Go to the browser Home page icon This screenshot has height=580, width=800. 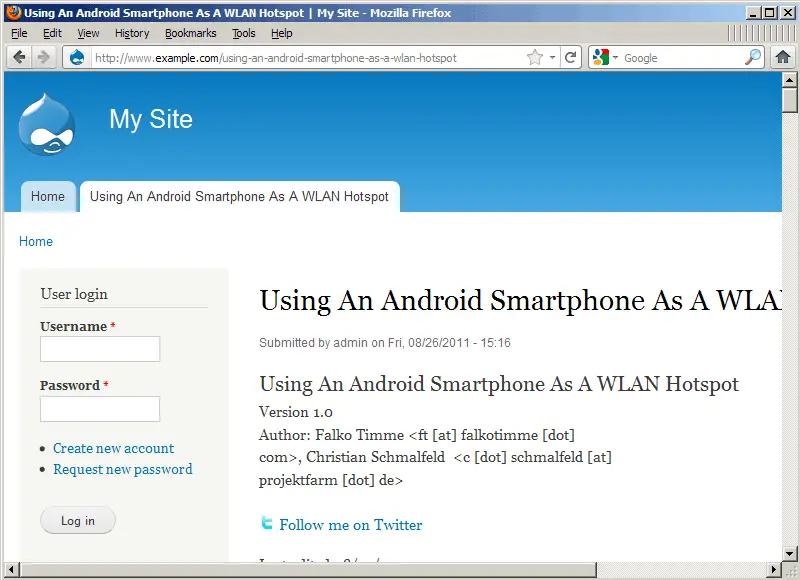[x=783, y=58]
